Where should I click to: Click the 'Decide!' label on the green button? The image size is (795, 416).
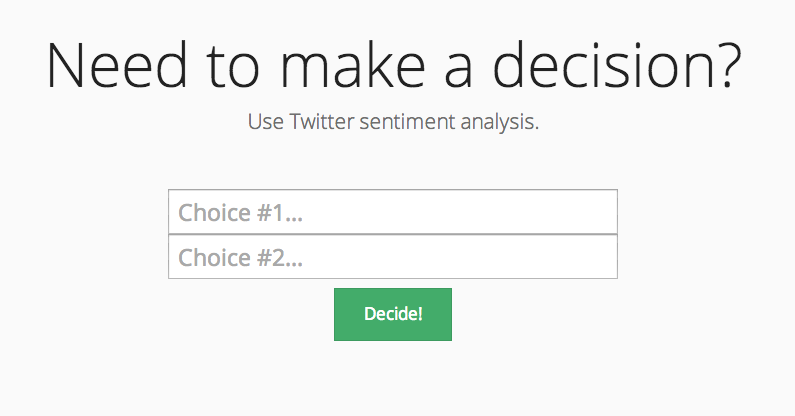[393, 314]
